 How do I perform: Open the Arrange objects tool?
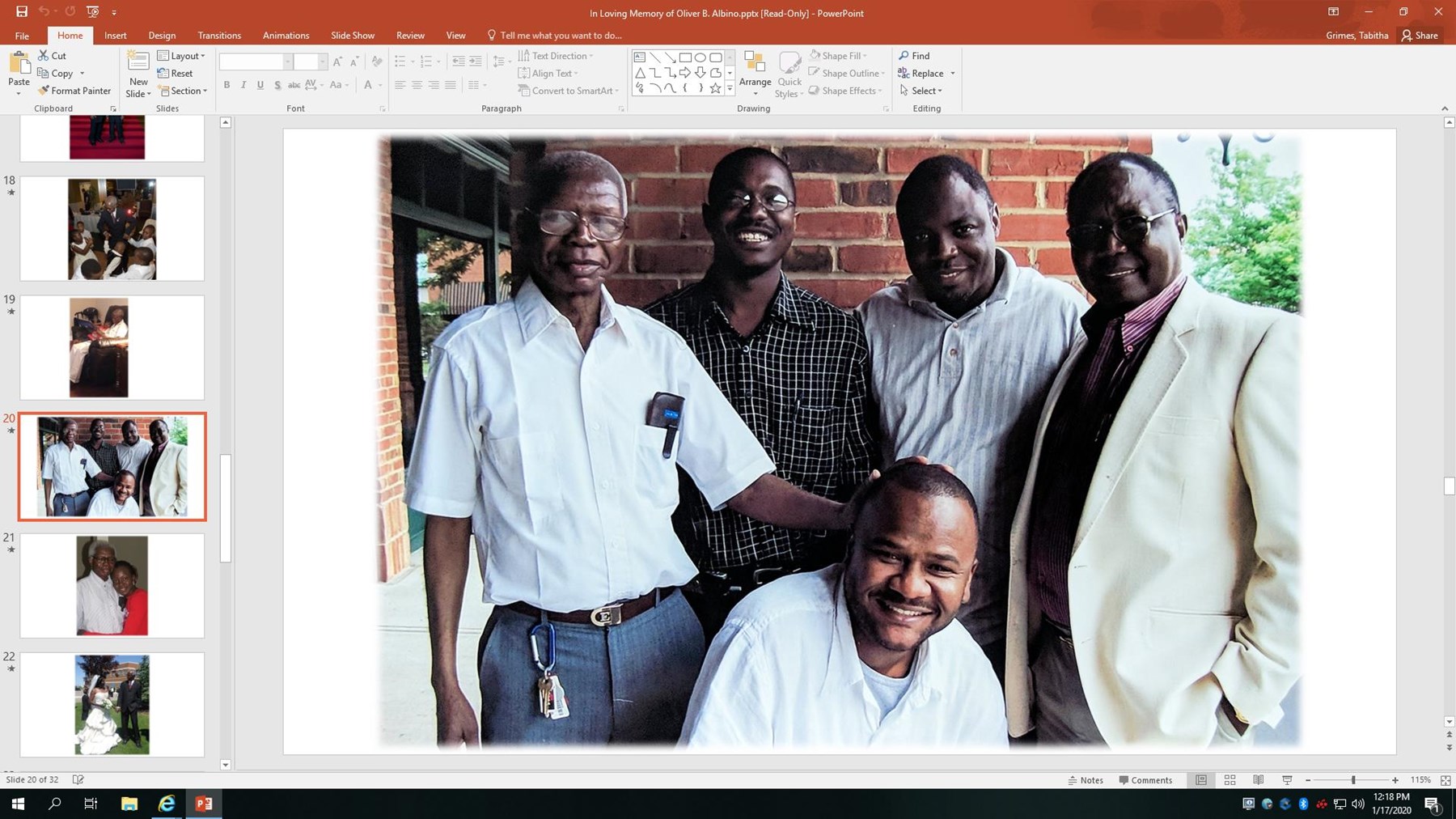755,70
